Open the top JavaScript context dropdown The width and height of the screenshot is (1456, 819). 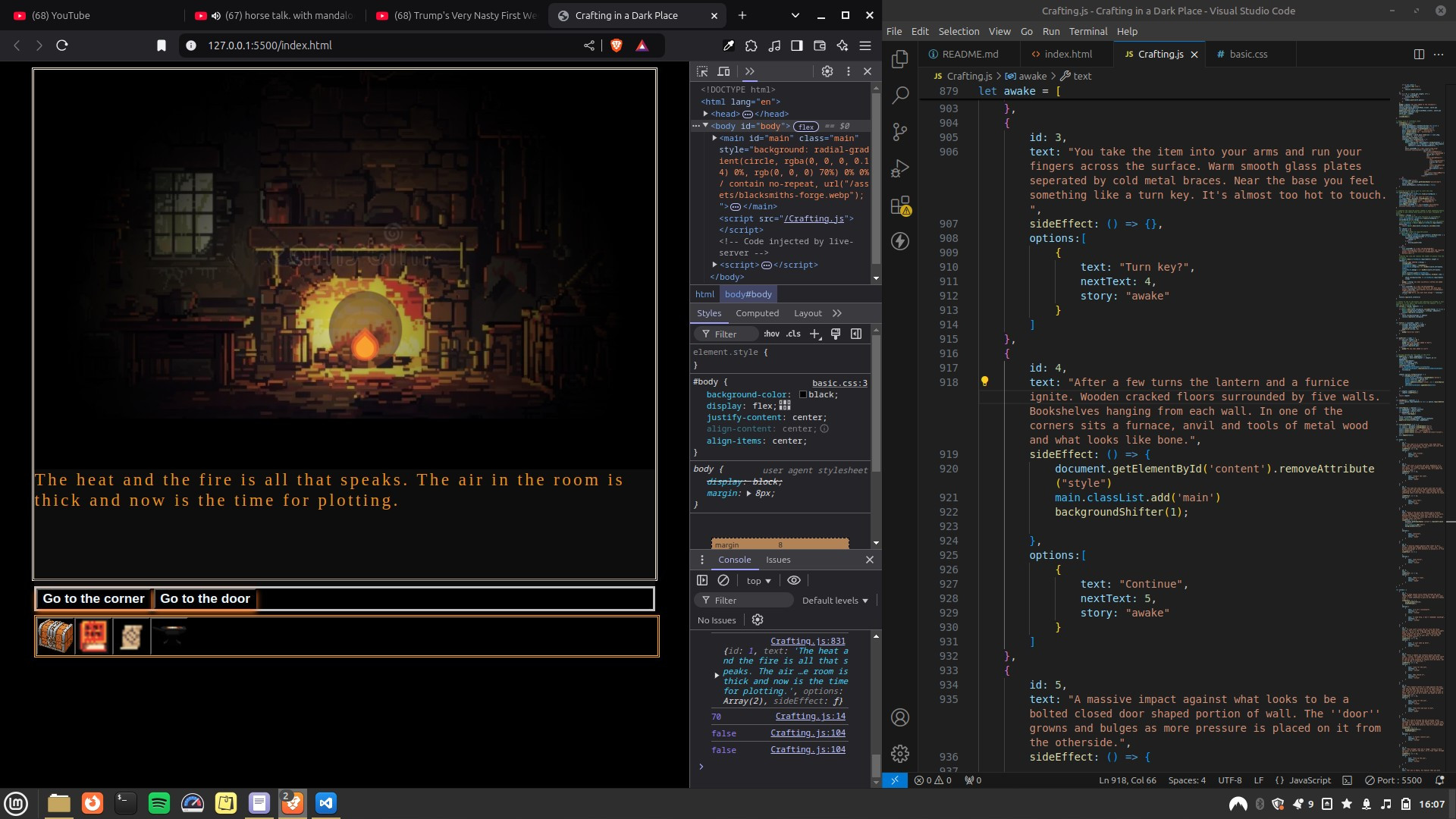tap(758, 581)
